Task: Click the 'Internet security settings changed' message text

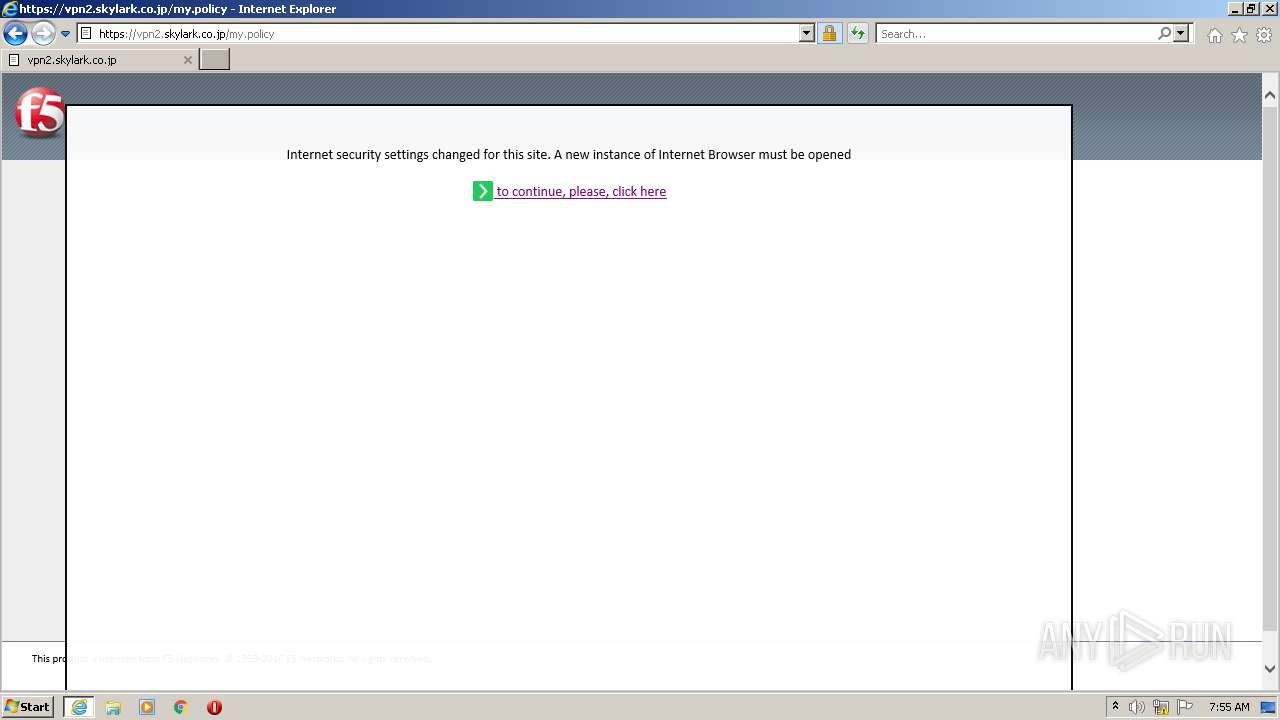Action: pyautogui.click(x=568, y=155)
